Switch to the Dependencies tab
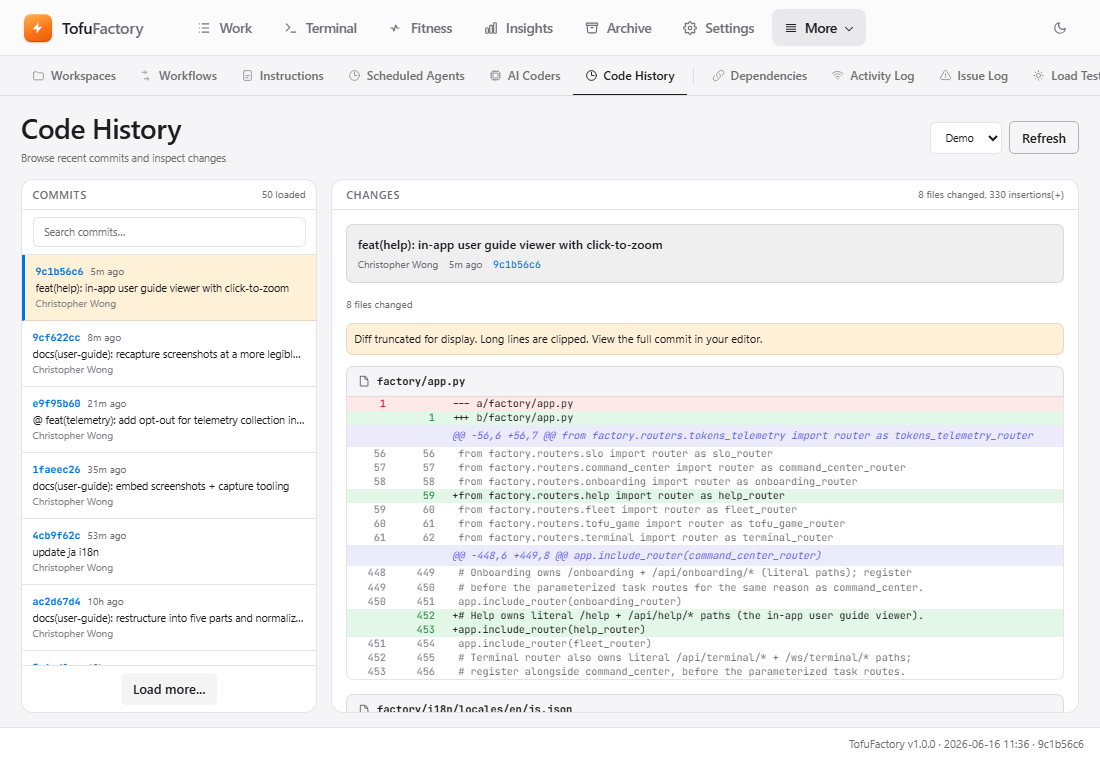The image size is (1100, 760). (x=760, y=76)
